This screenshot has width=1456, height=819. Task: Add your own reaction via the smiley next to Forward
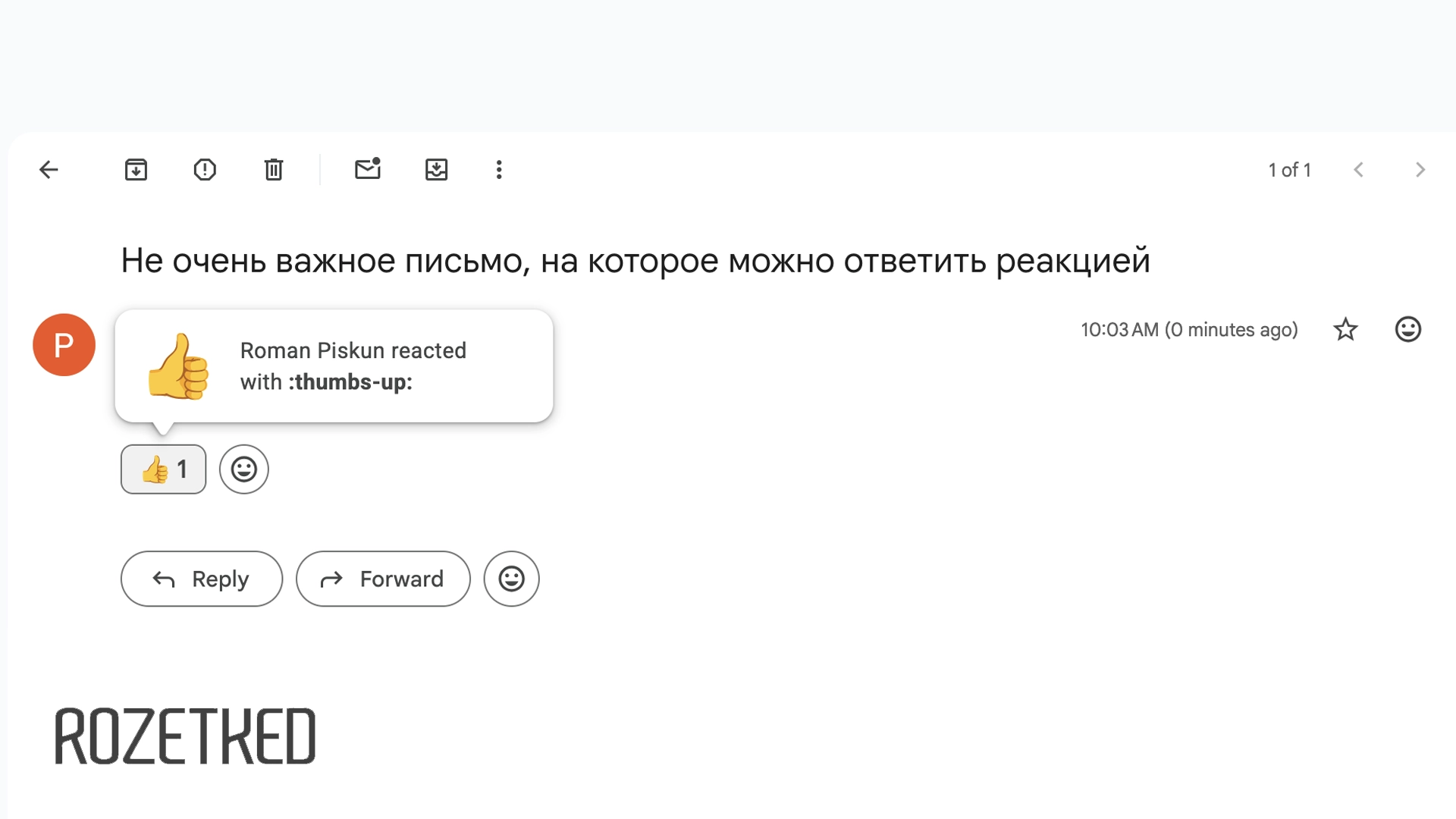point(511,579)
